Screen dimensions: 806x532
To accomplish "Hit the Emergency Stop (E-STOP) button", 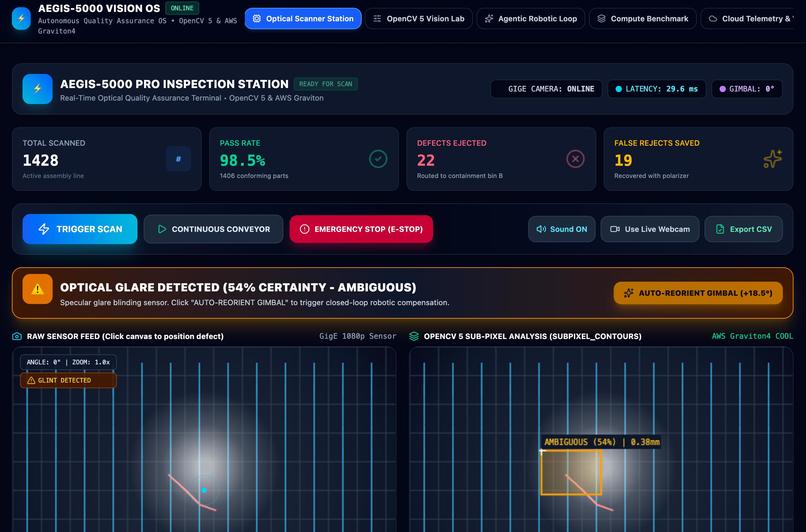I will 361,229.
